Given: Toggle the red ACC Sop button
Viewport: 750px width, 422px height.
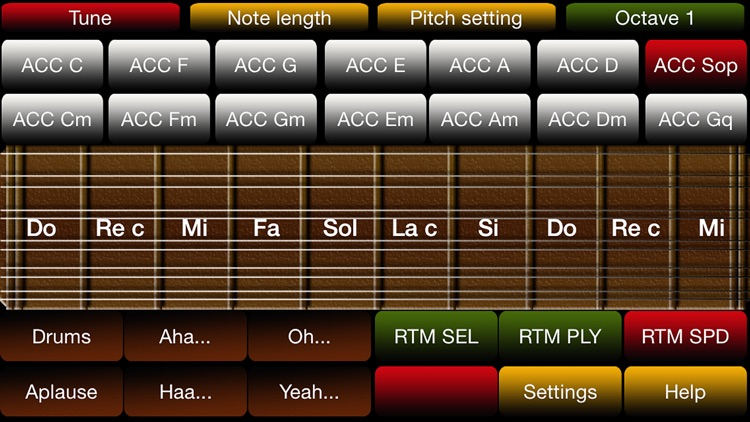Looking at the screenshot, I should (695, 65).
